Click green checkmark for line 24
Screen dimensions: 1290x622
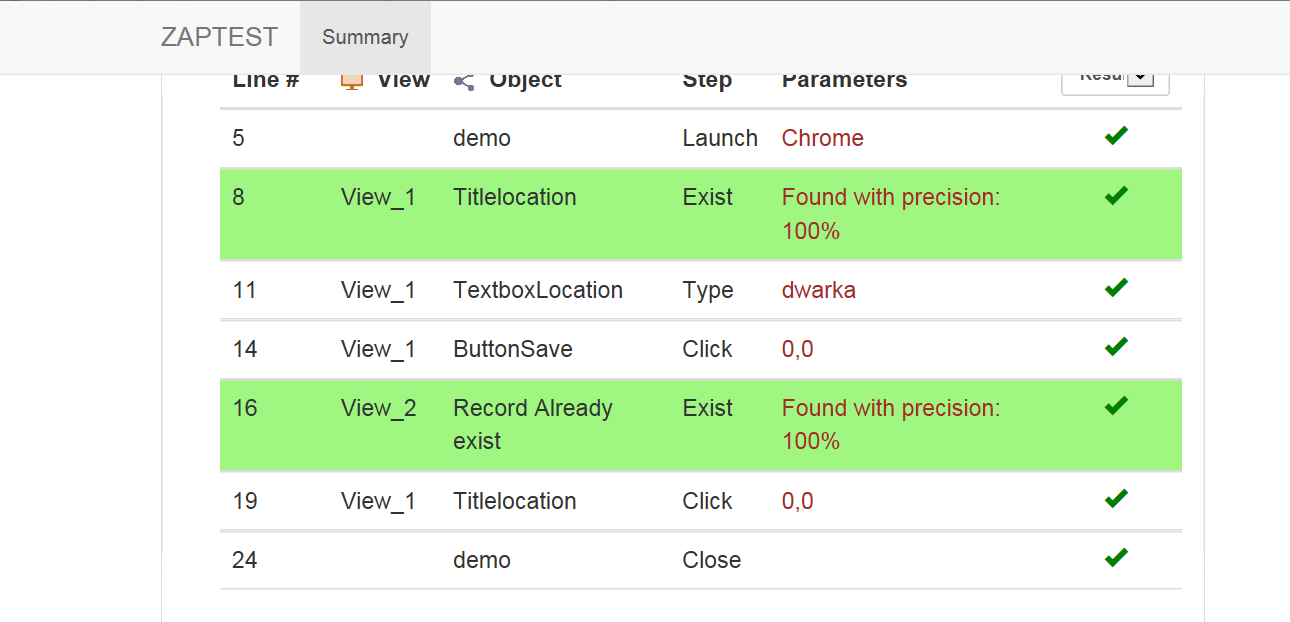pyautogui.click(x=1116, y=558)
